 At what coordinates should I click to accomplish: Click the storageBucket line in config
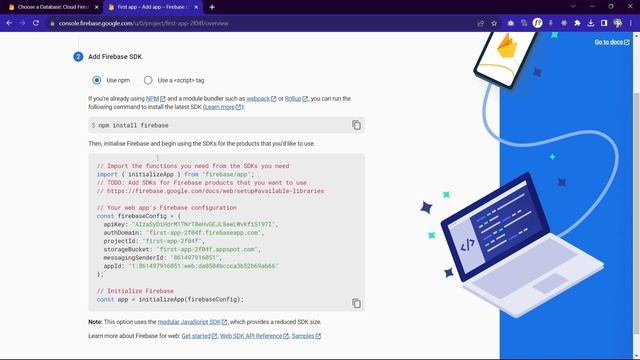pos(182,249)
